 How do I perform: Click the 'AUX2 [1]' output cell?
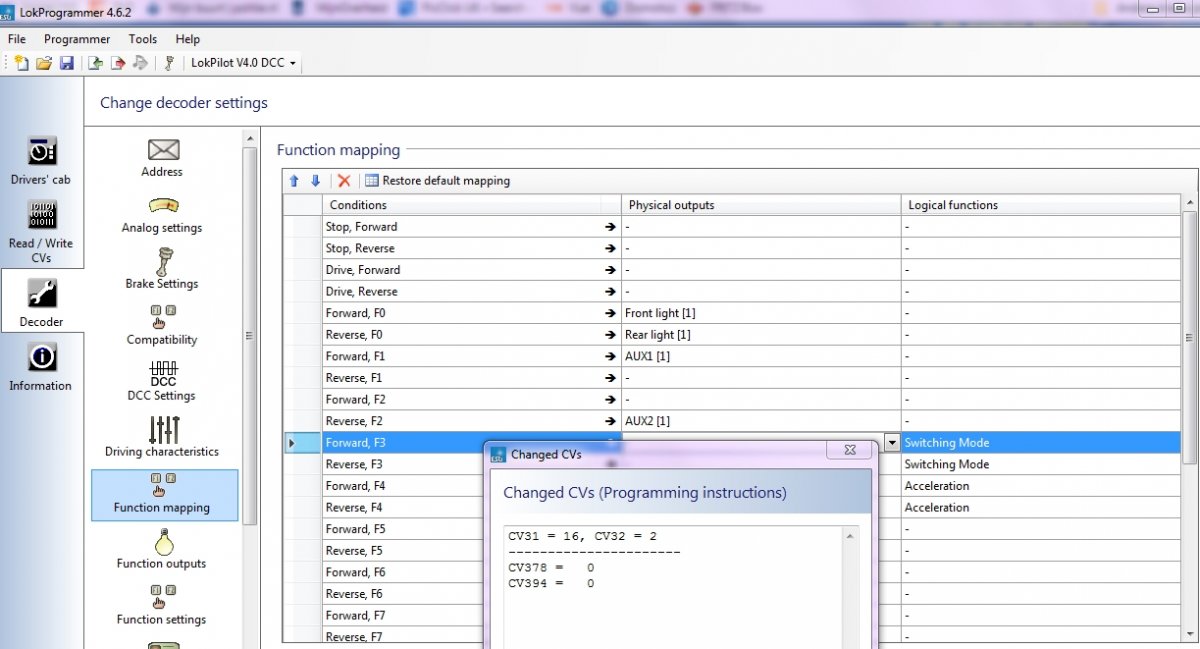(x=761, y=421)
